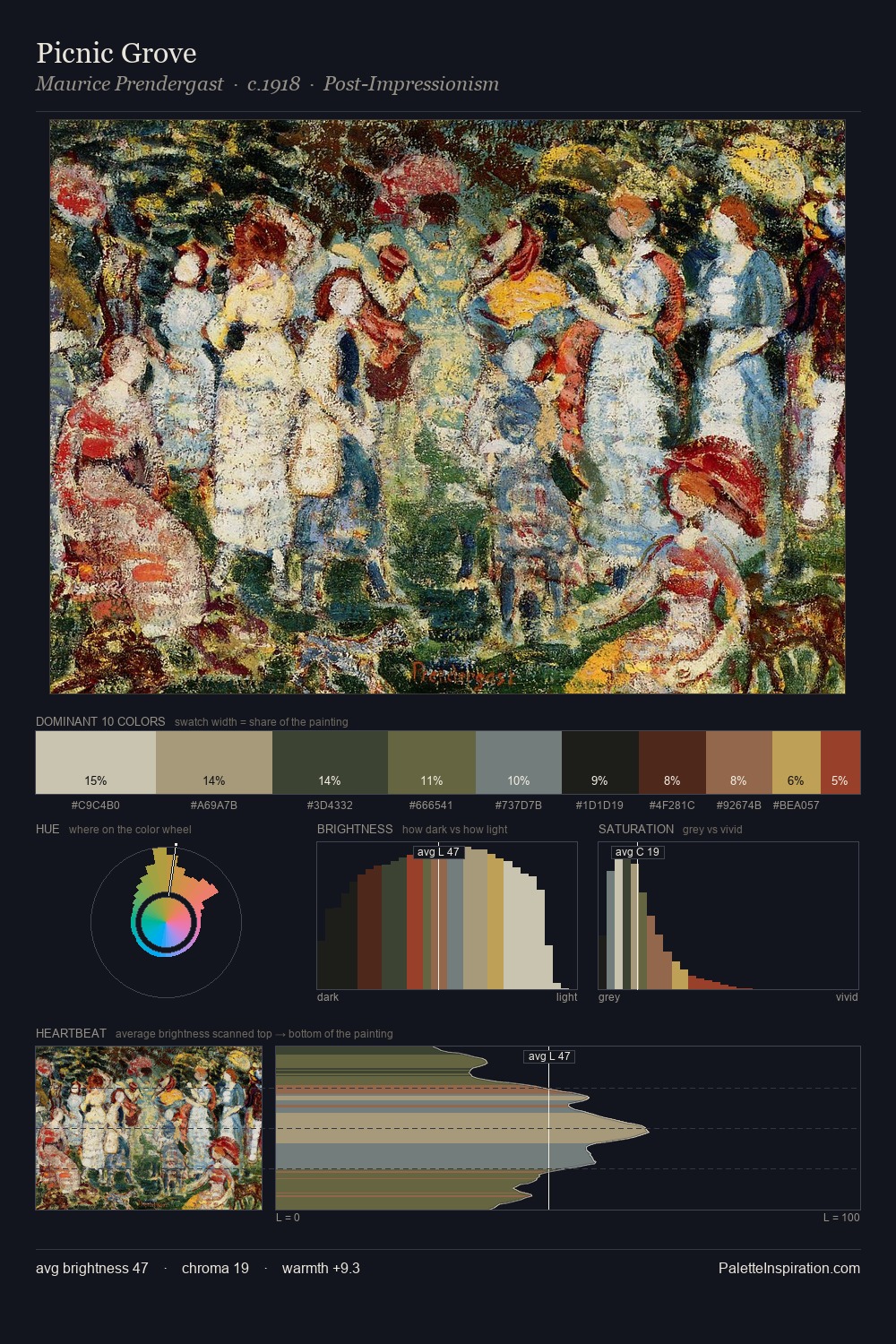896x1344 pixels.
Task: Click the 'vivid' axis label
Action: (x=847, y=997)
